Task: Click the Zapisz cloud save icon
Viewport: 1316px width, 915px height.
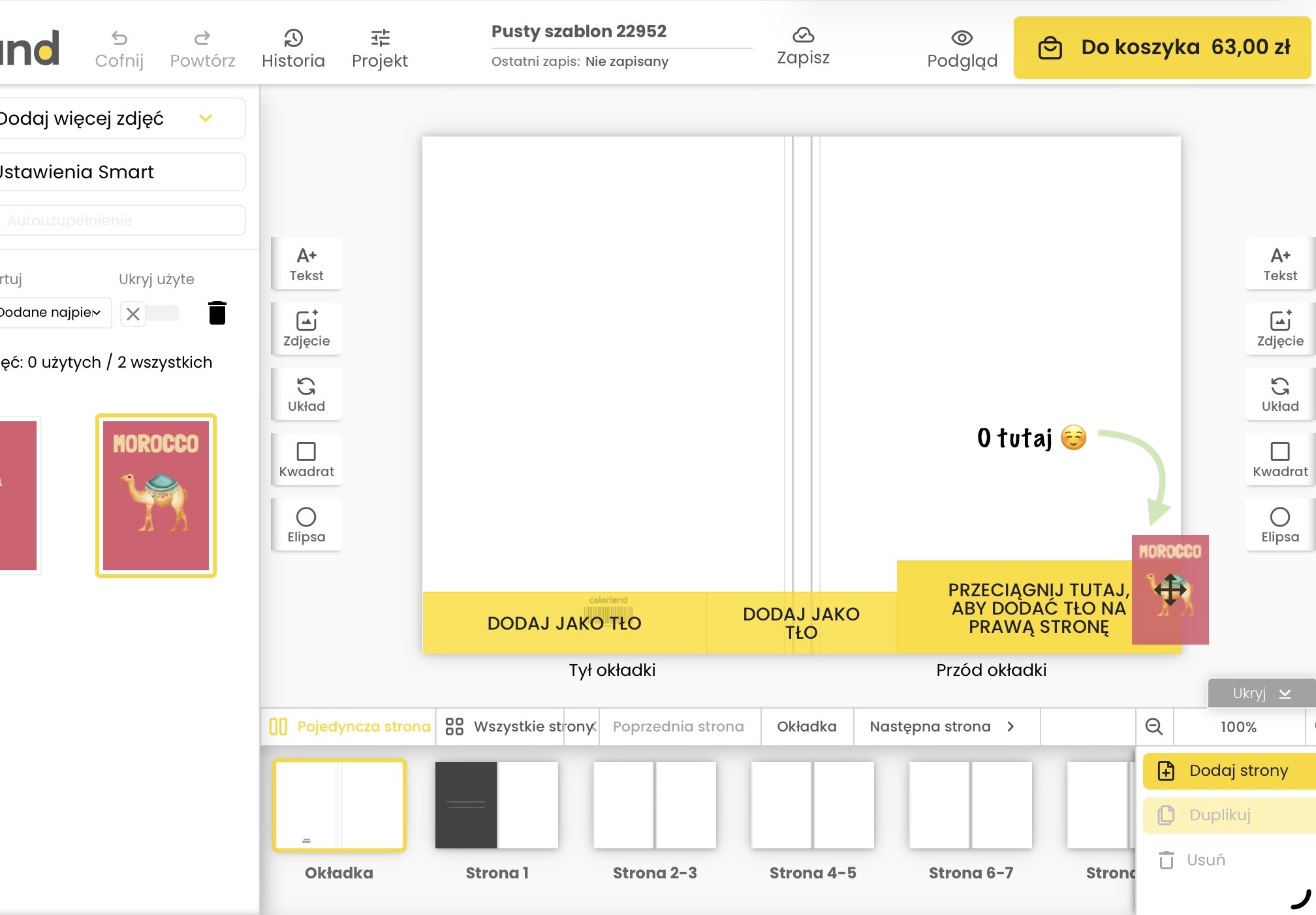Action: (x=803, y=35)
